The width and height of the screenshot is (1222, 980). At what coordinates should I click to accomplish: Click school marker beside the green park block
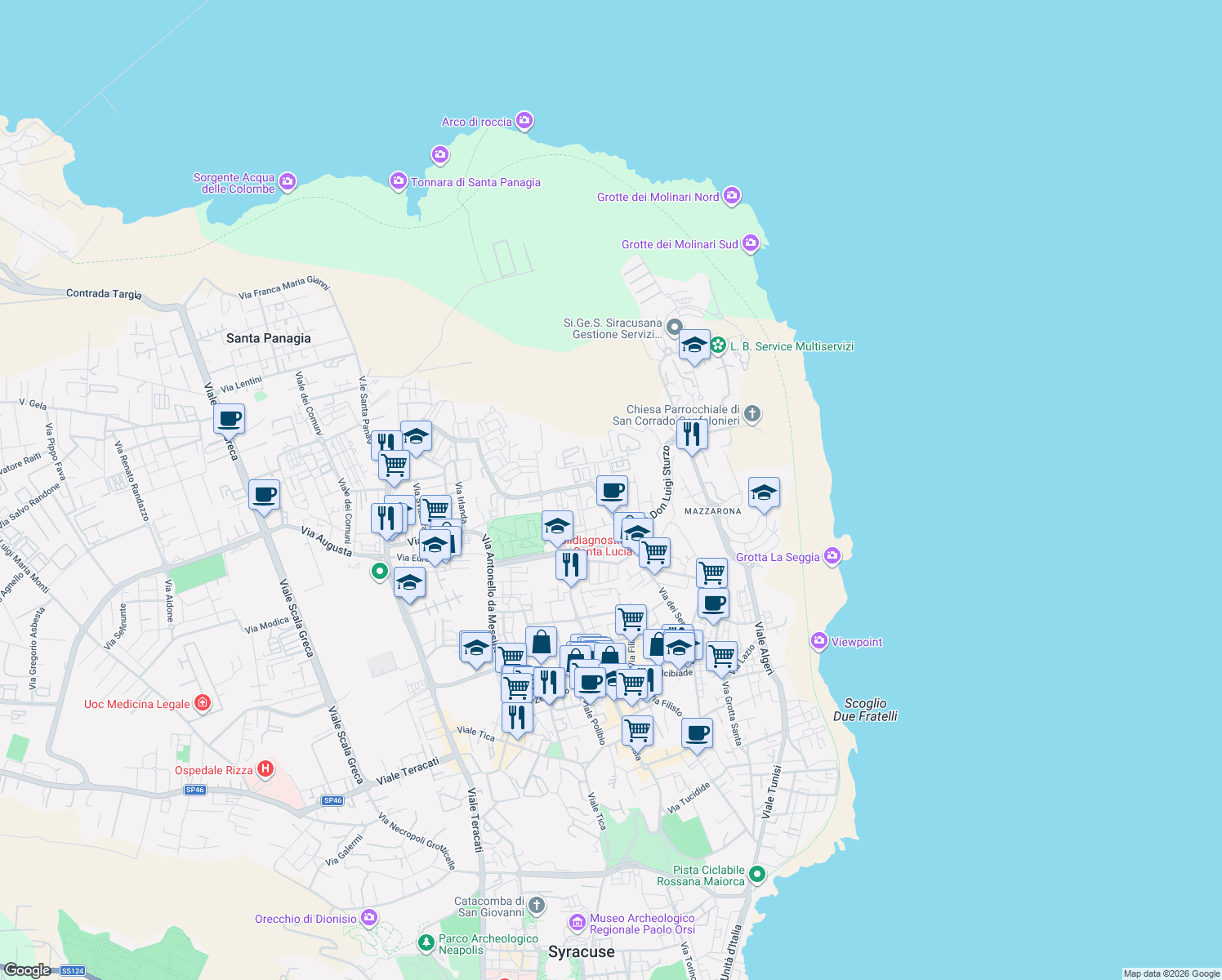click(x=557, y=528)
